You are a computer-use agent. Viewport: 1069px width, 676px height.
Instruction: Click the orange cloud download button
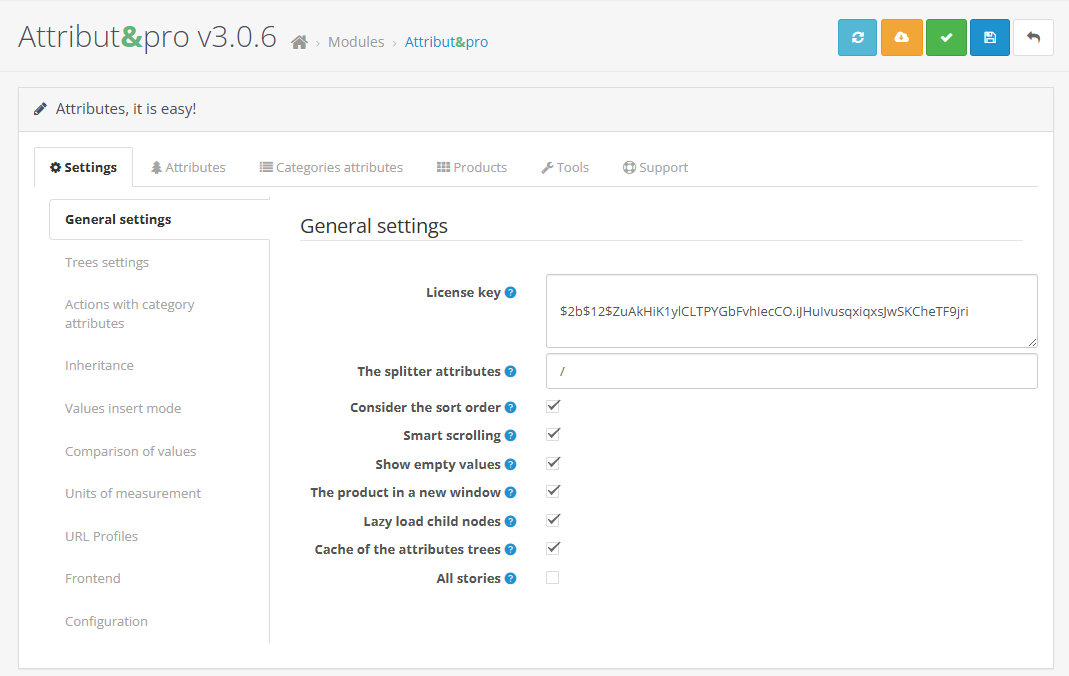[x=901, y=38]
